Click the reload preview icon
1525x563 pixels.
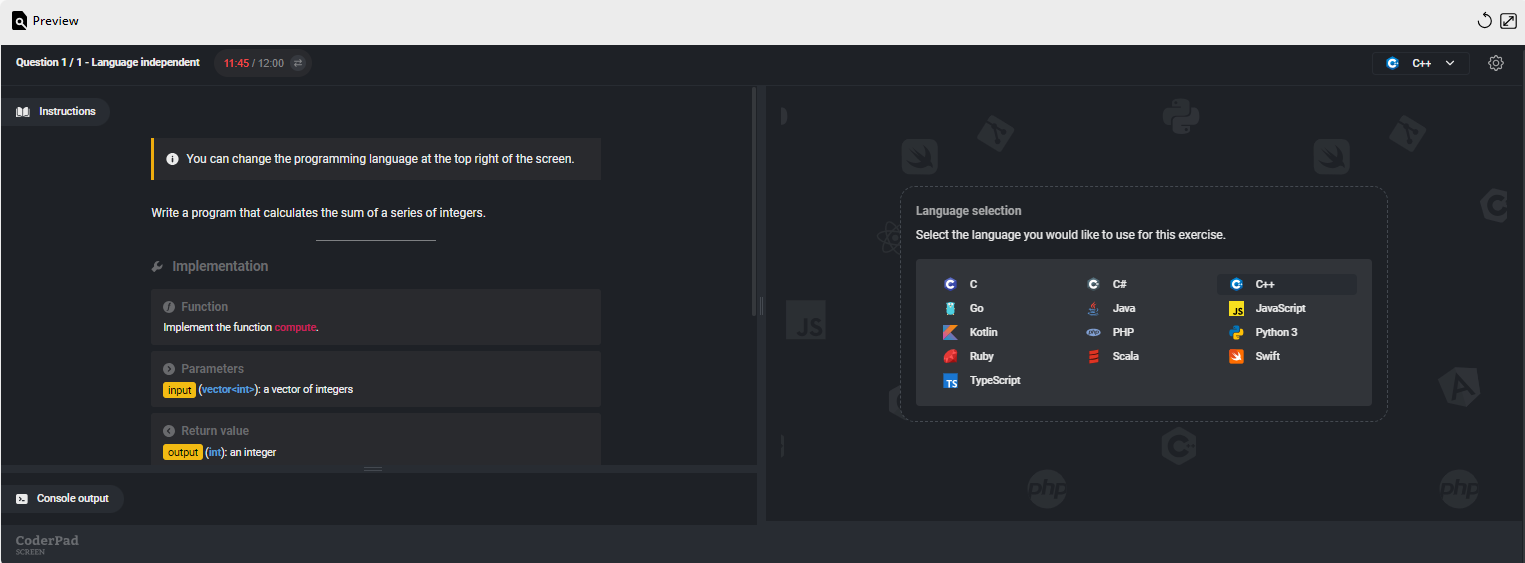pyautogui.click(x=1485, y=21)
